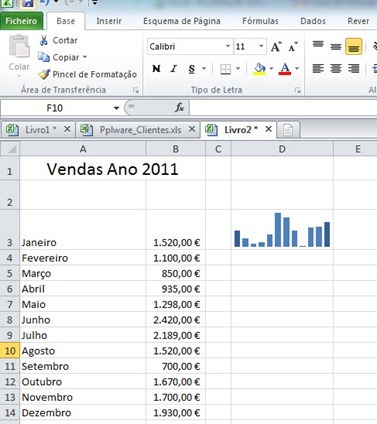Toggle italic I formatting
This screenshot has height=424, width=377.
173,69
